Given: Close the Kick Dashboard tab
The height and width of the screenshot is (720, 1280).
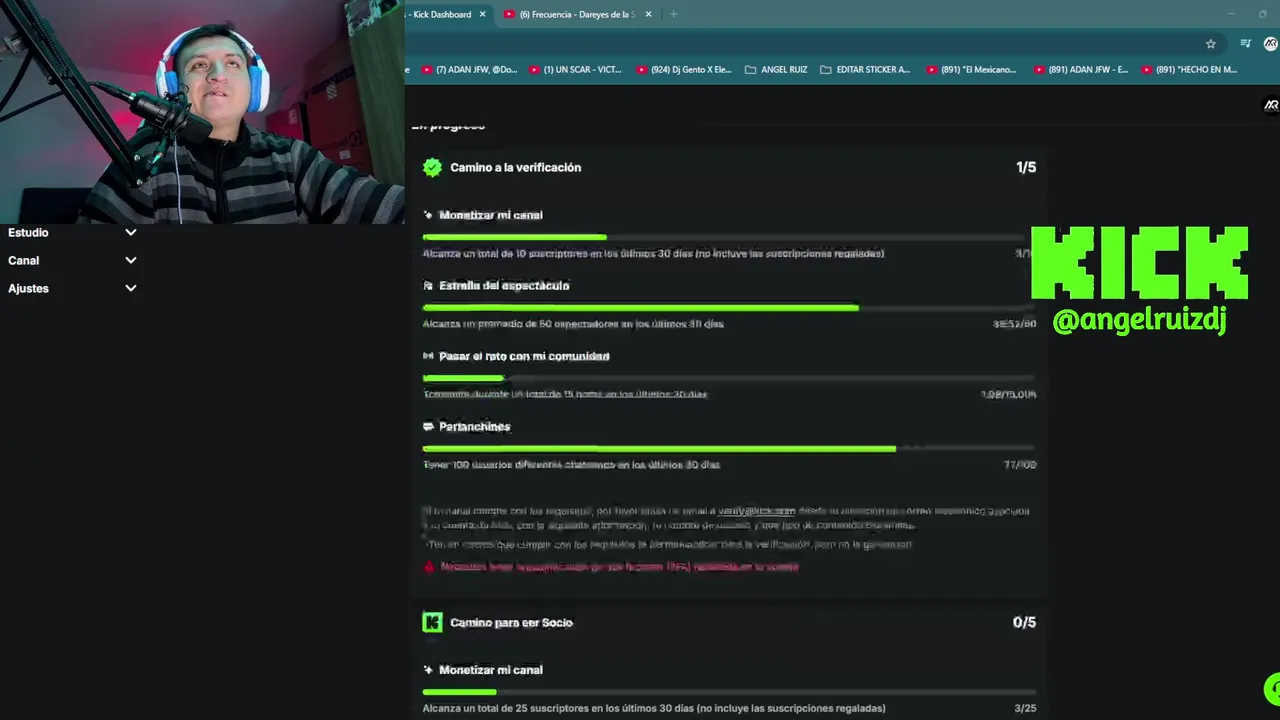Looking at the screenshot, I should [x=482, y=14].
